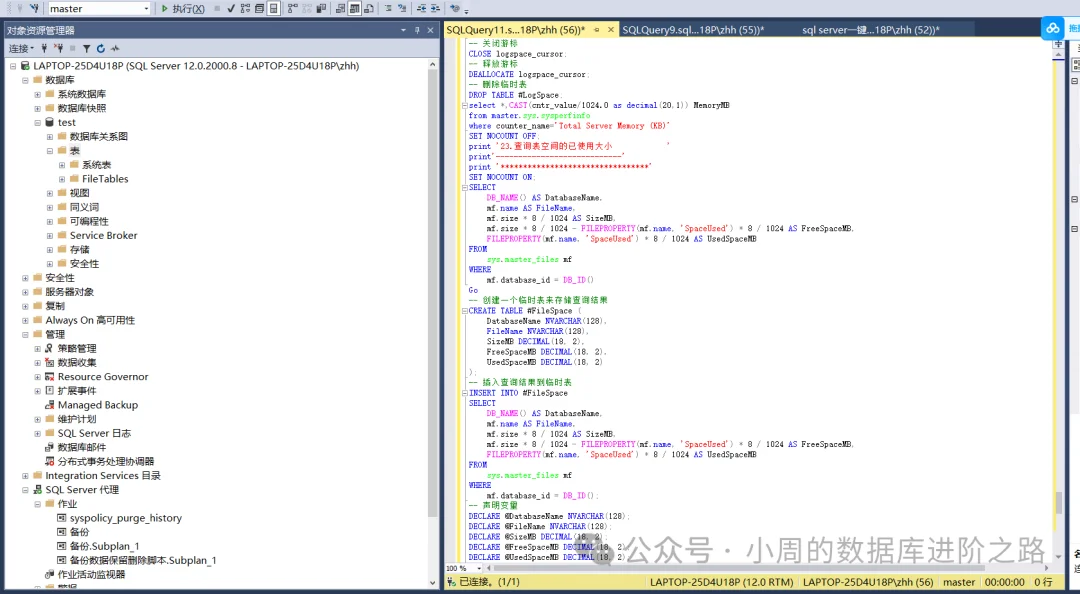Image resolution: width=1080 pixels, height=594 pixels.
Task: Click the change connection toolbar icon
Action: tap(34, 9)
